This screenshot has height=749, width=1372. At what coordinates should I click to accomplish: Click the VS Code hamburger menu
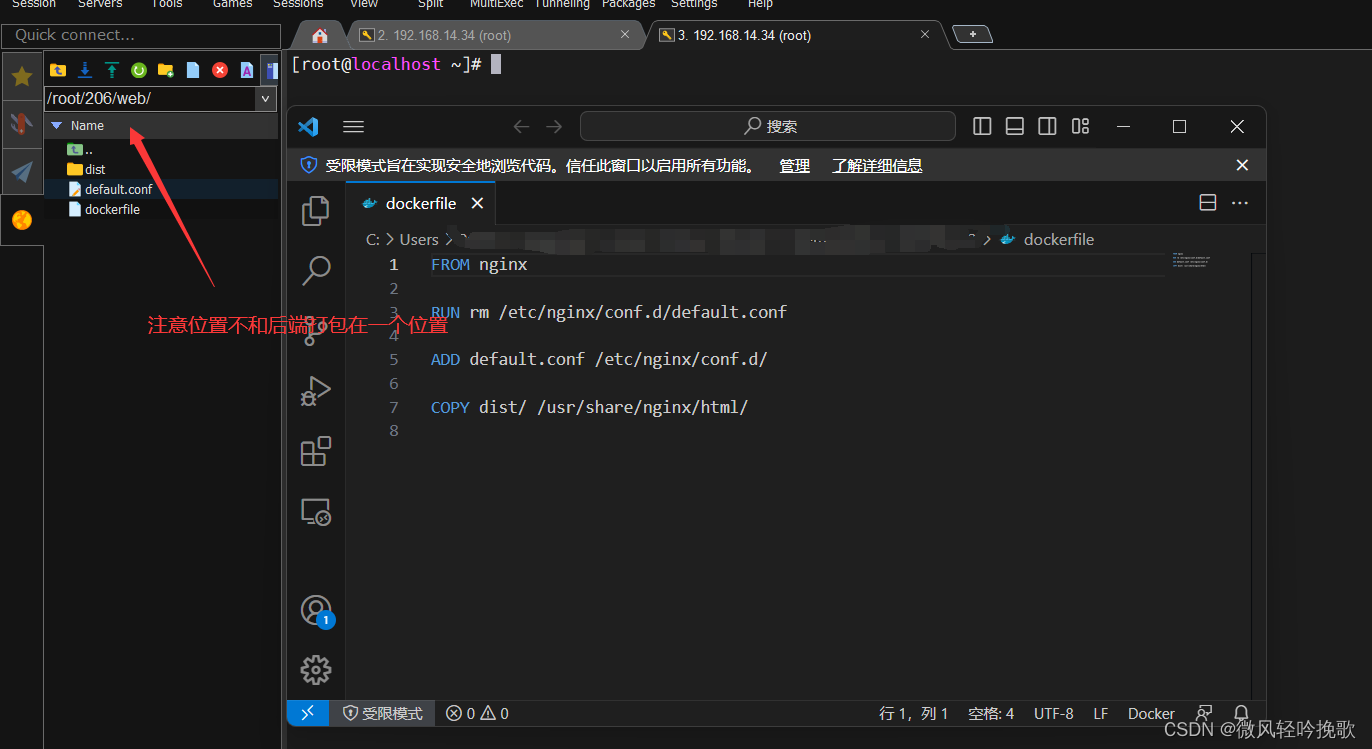353,127
